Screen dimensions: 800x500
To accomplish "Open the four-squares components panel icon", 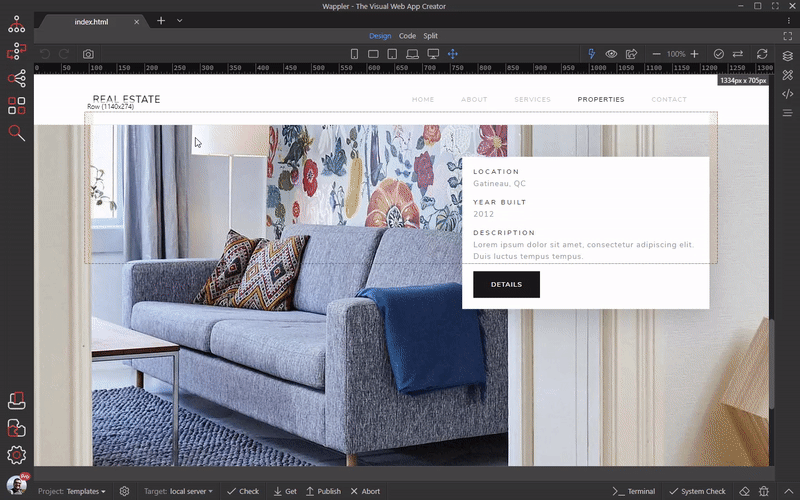I will [x=16, y=106].
